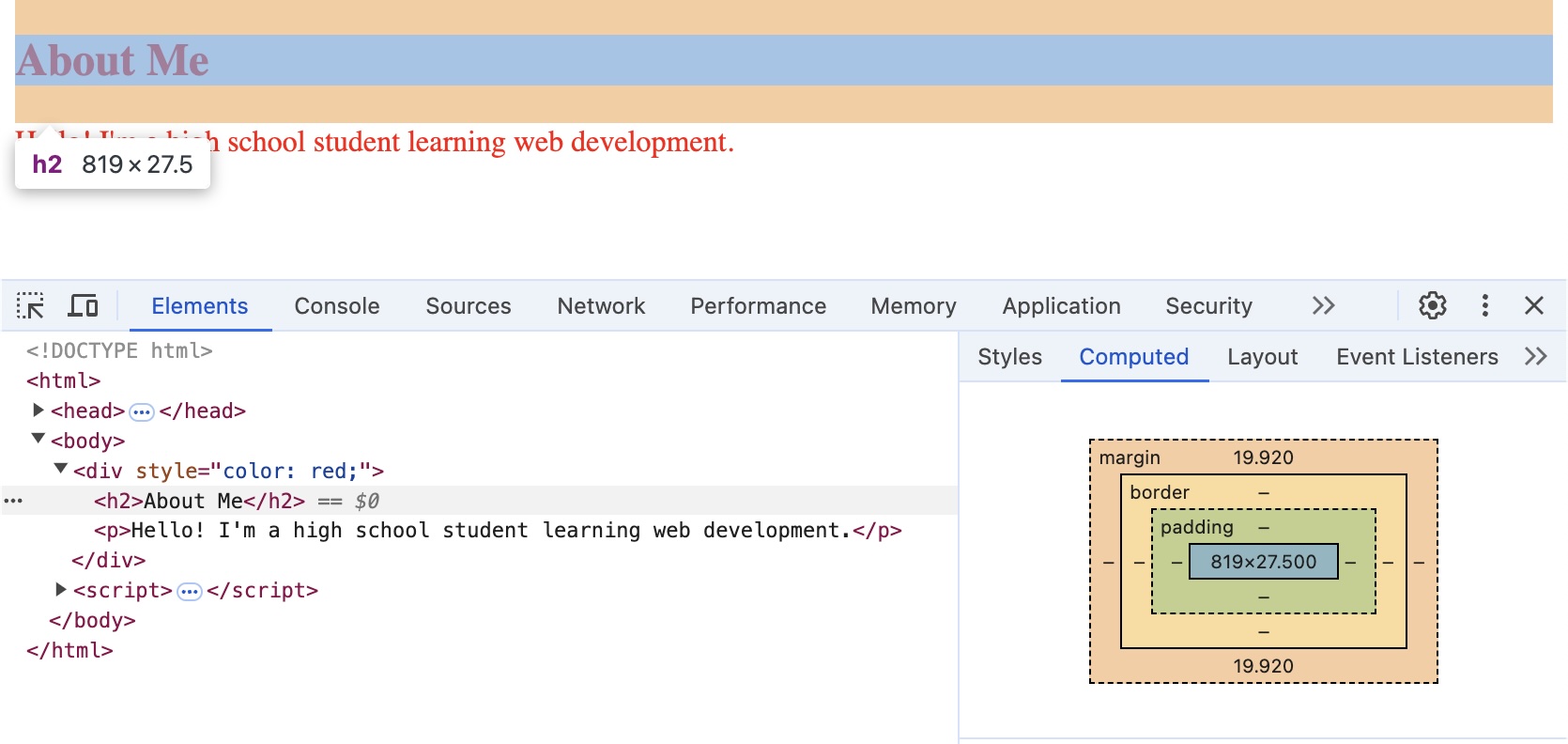Click the top margin value 19.920
The height and width of the screenshot is (744, 1568).
pos(1263,457)
